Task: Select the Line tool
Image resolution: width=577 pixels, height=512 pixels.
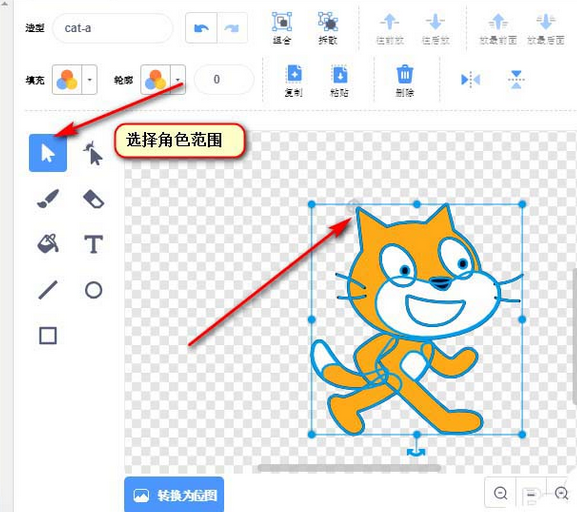Action: pyautogui.click(x=48, y=290)
